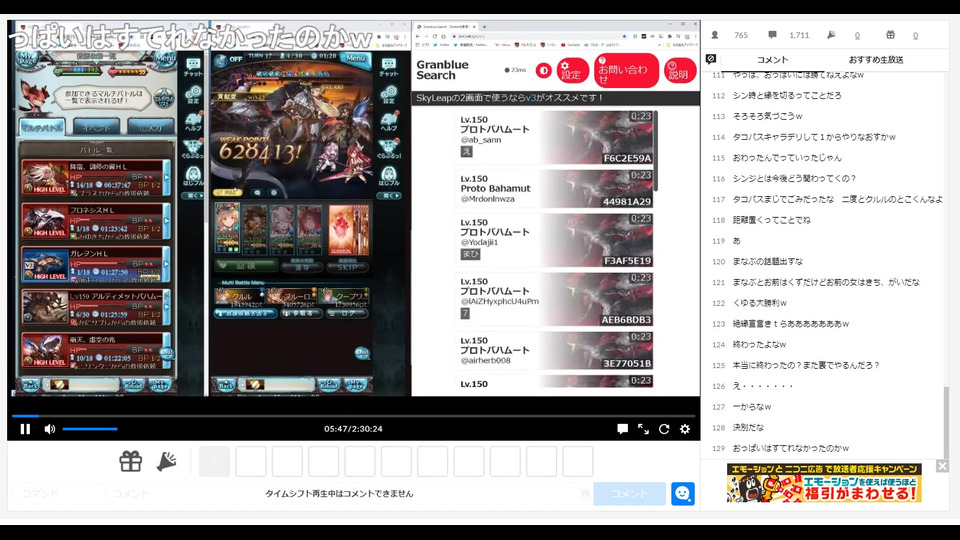Click the gift points icon in stats row
The width and height of the screenshot is (960, 540).
coord(890,35)
